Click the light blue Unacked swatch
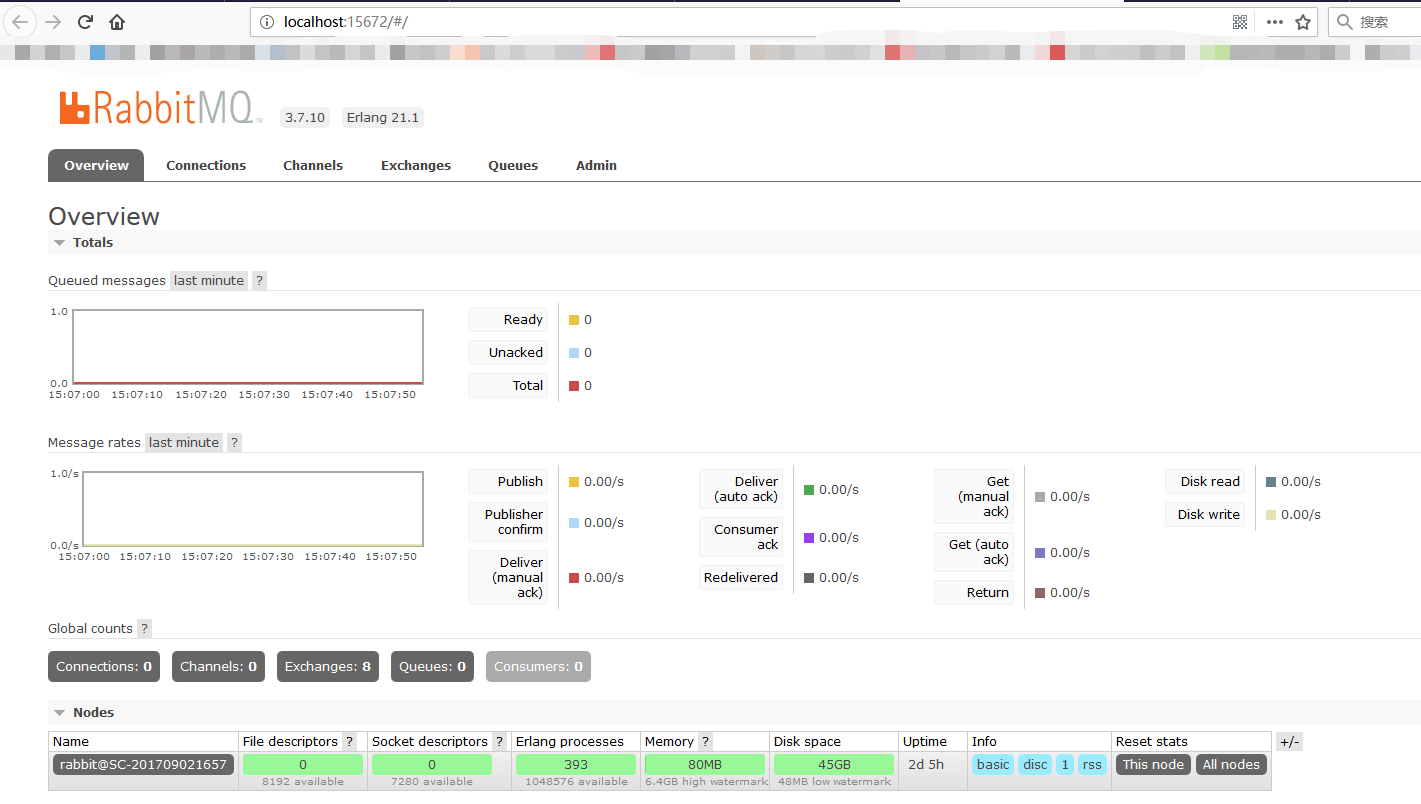 pyautogui.click(x=574, y=353)
